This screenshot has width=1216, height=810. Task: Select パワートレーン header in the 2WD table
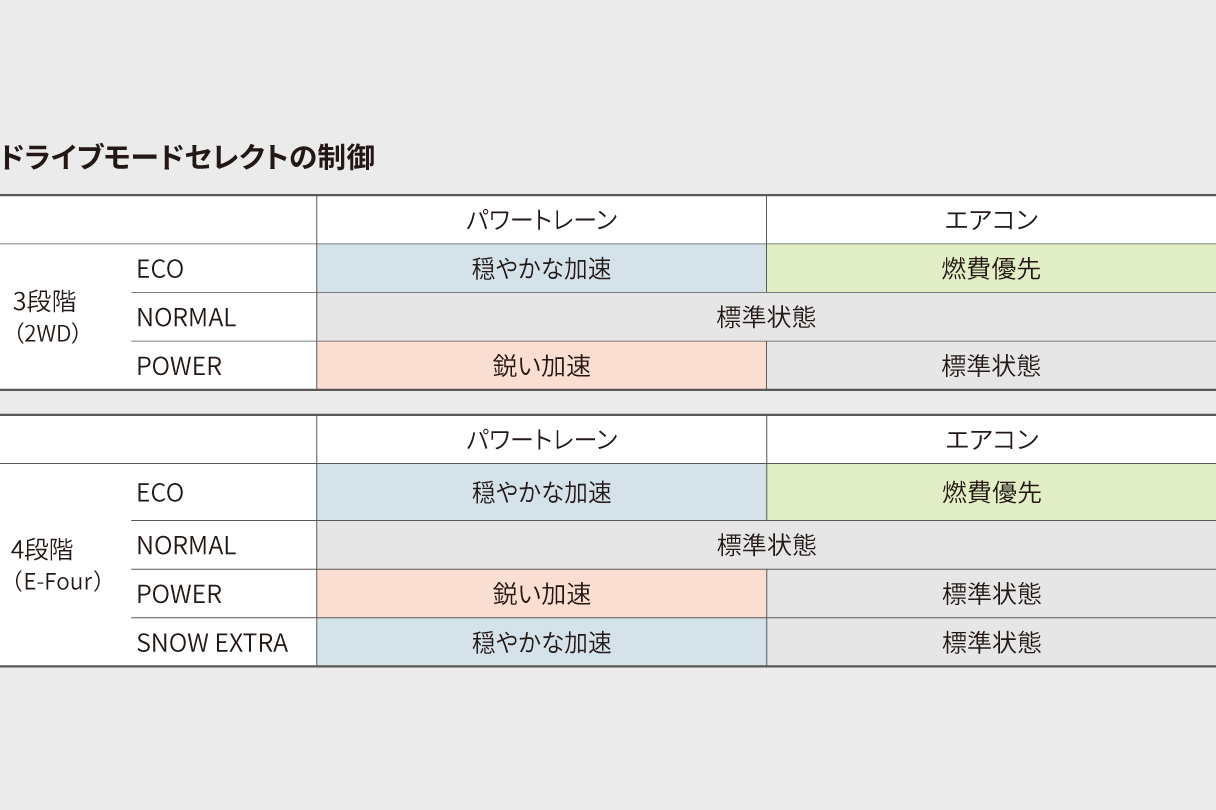[x=541, y=220]
